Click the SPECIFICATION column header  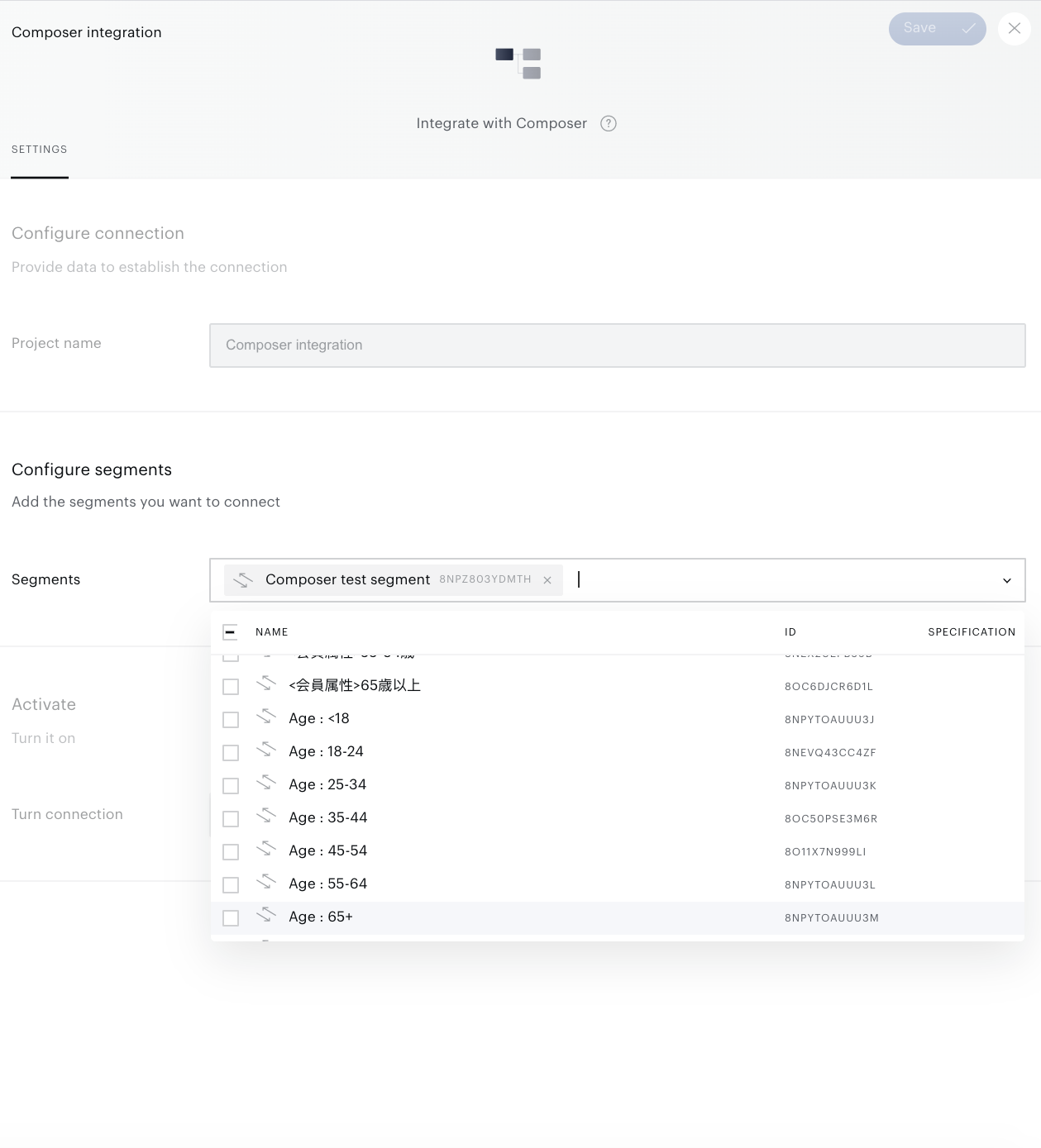tap(972, 632)
